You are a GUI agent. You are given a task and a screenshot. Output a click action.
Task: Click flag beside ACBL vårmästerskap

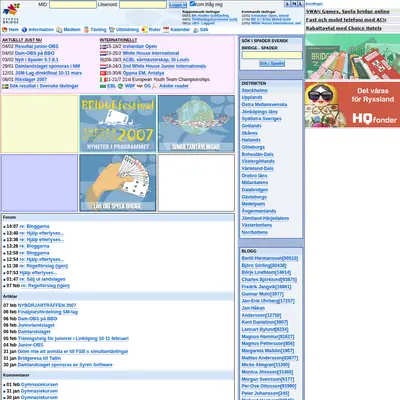pos(103,60)
